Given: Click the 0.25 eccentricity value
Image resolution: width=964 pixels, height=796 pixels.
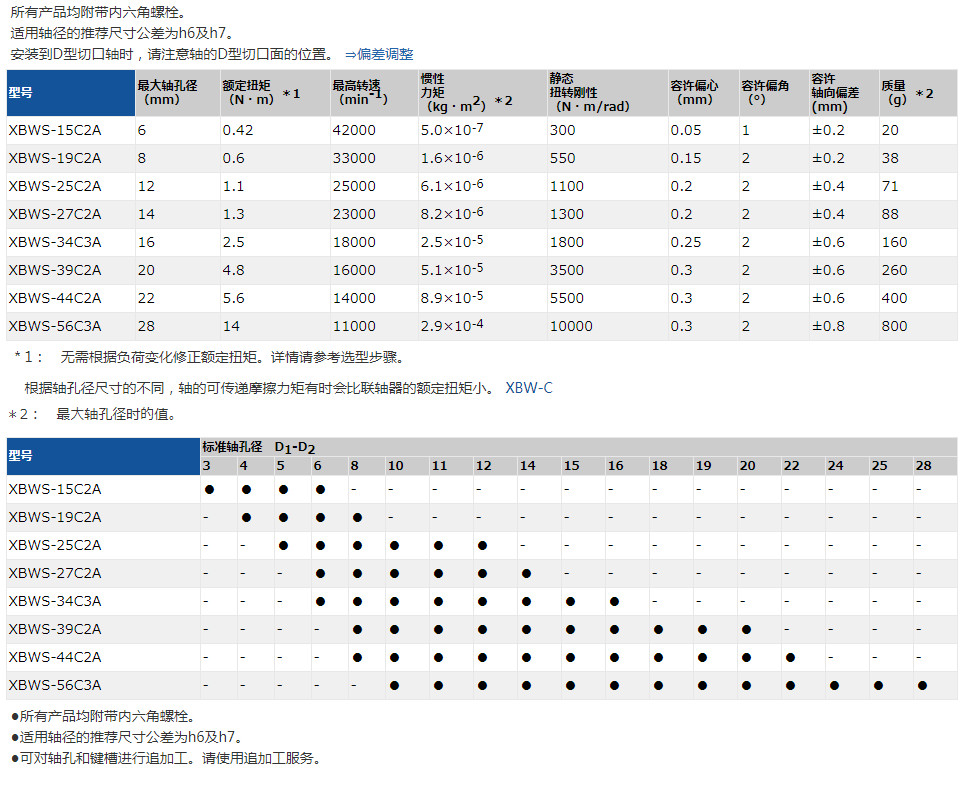Looking at the screenshot, I should coord(686,242).
